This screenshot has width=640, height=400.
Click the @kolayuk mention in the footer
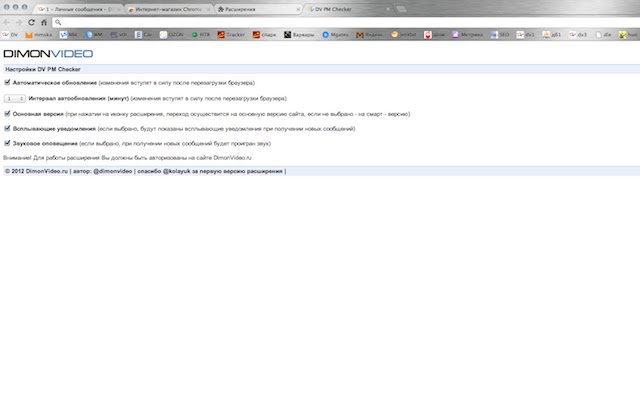tap(177, 171)
